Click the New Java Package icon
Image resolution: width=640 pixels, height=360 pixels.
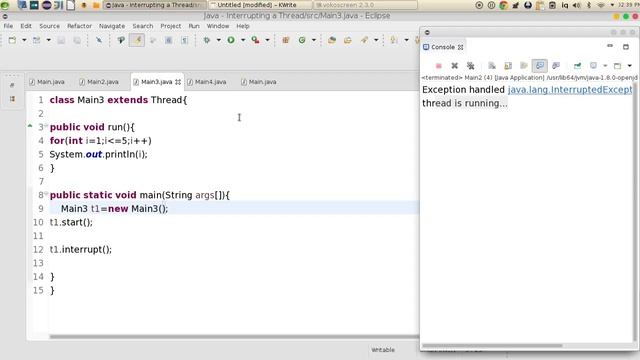[286, 40]
